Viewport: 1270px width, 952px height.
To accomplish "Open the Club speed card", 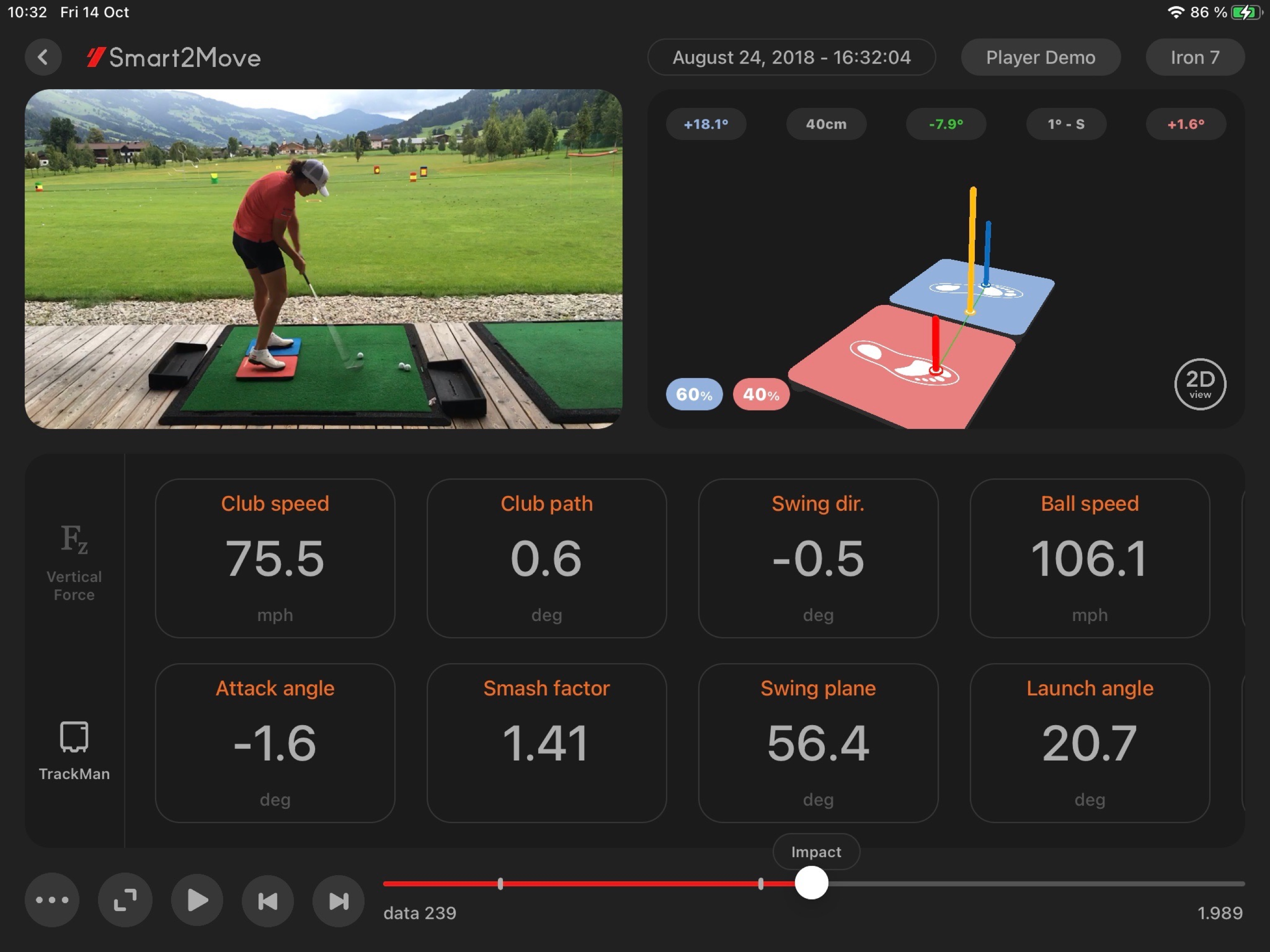I will point(275,558).
